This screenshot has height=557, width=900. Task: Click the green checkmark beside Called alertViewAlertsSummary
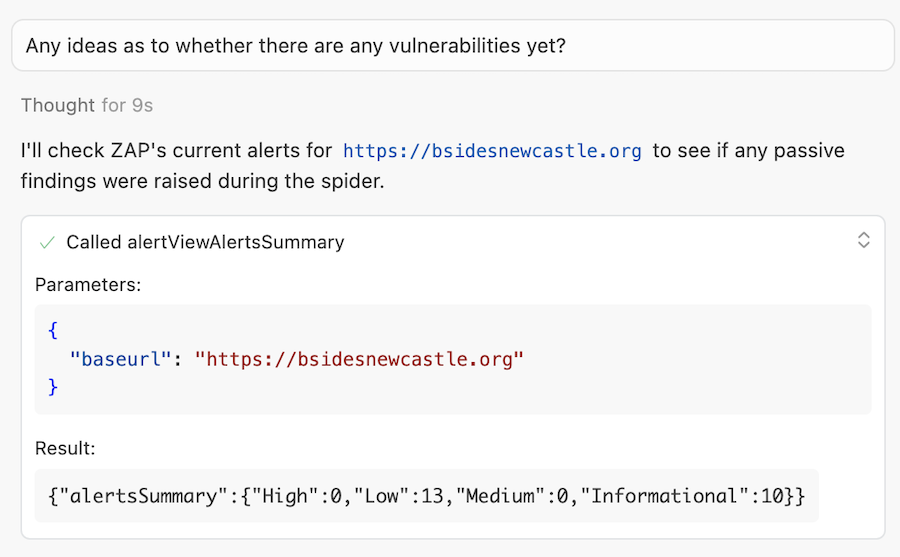tap(46, 242)
